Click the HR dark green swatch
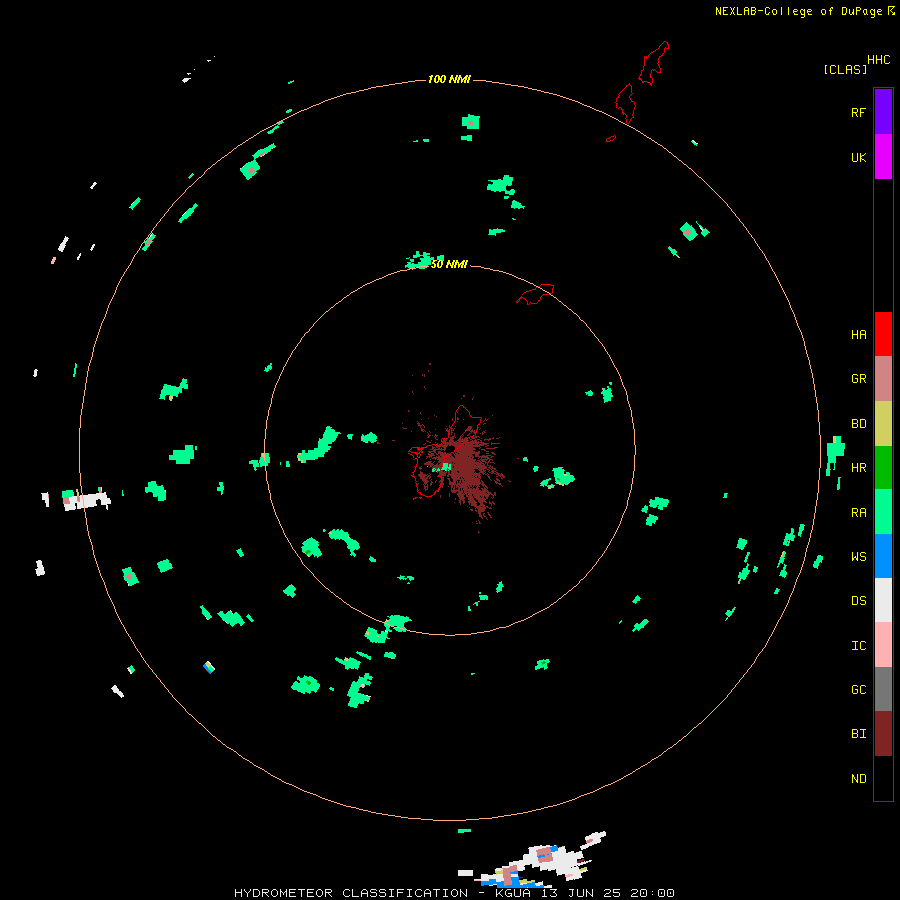The height and width of the screenshot is (900, 900). [x=883, y=468]
